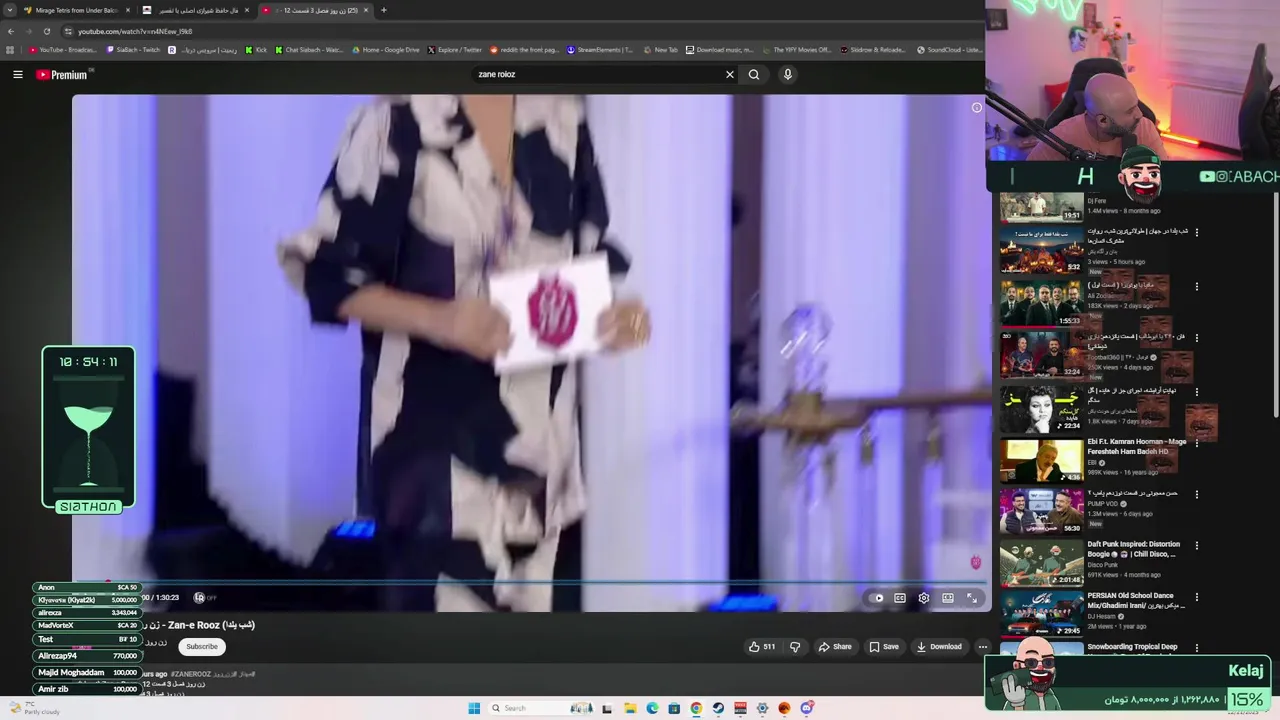Open the Snowboarding Tropical Deep video title

1132,647
